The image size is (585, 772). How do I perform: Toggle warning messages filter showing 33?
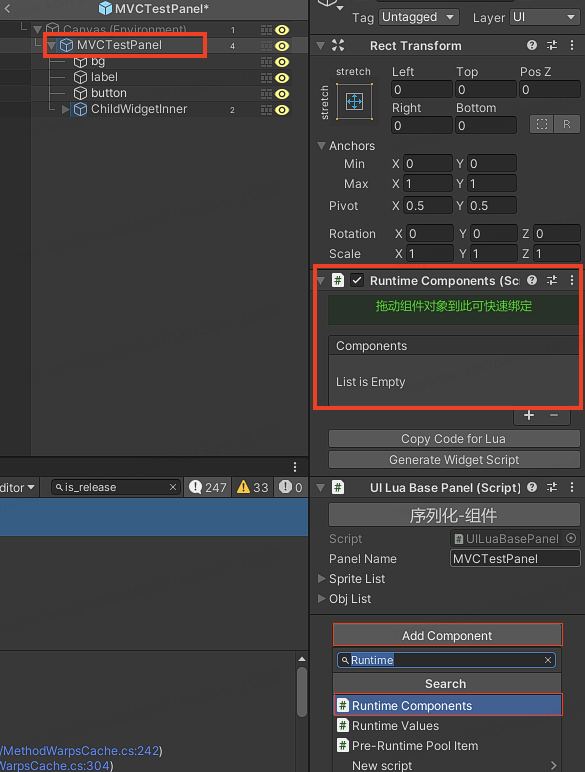tap(253, 487)
